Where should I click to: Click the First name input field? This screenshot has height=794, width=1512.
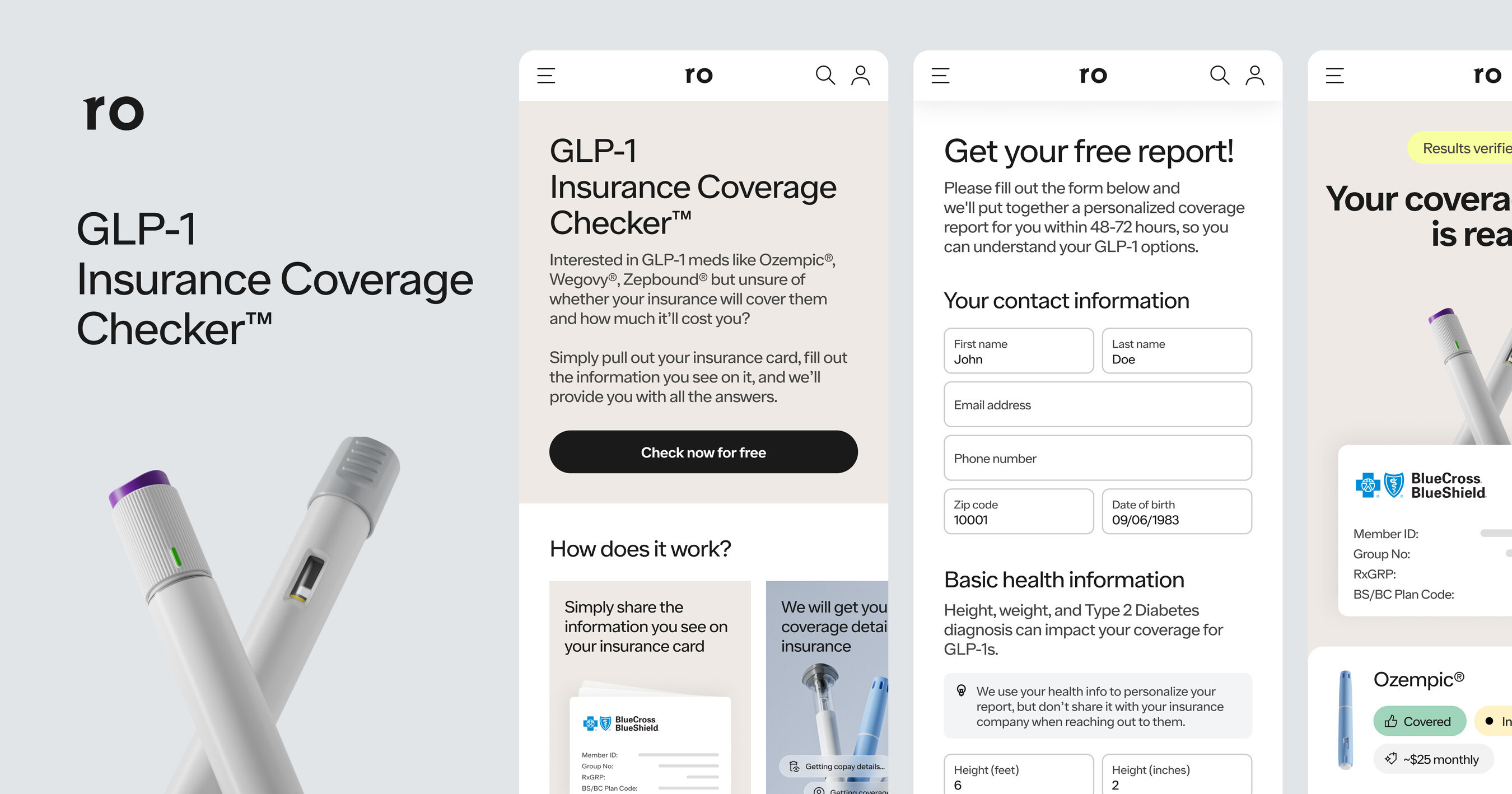[1018, 351]
